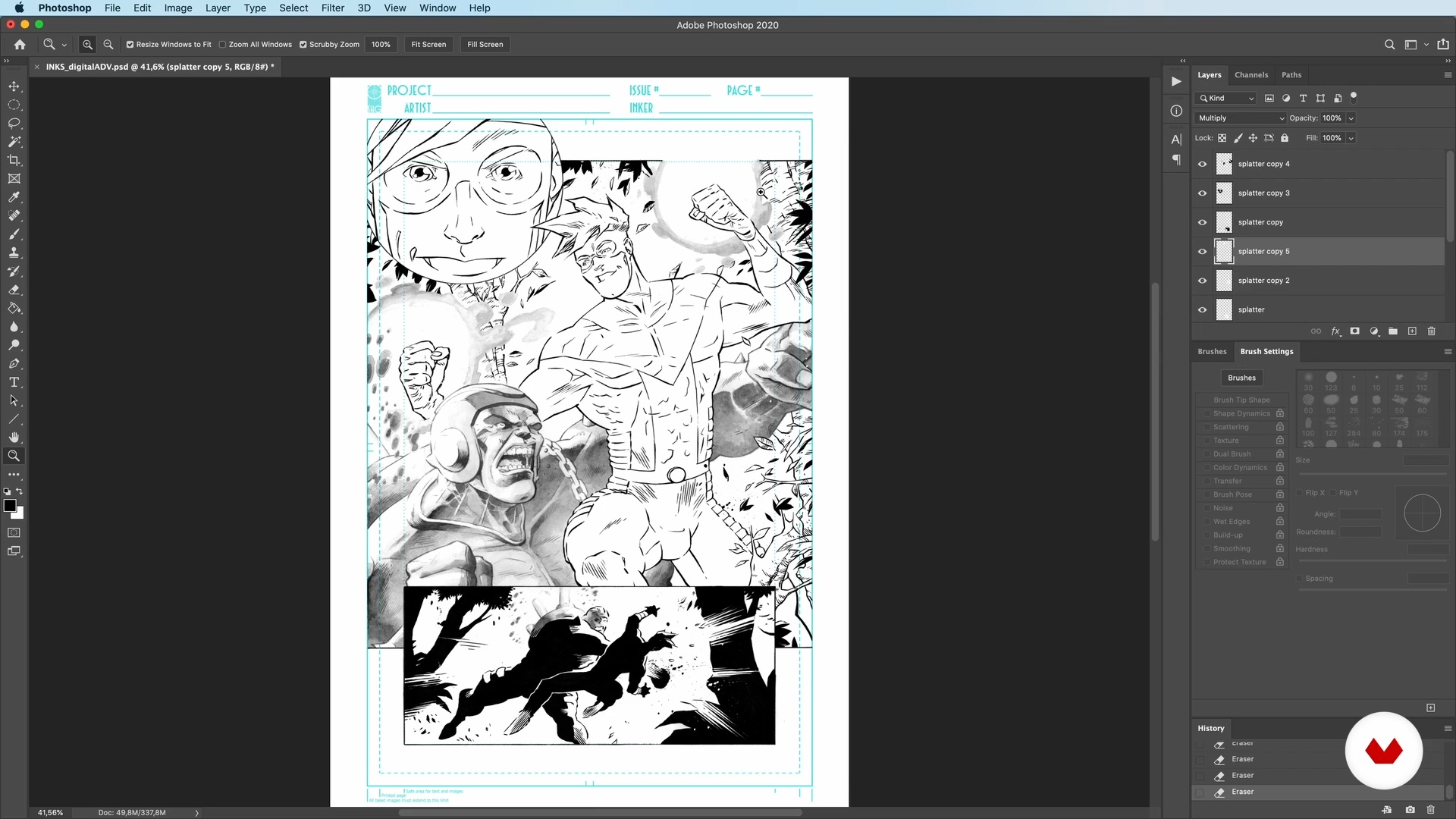Create a new layer with plus icon
The width and height of the screenshot is (1456, 819).
tap(1412, 331)
